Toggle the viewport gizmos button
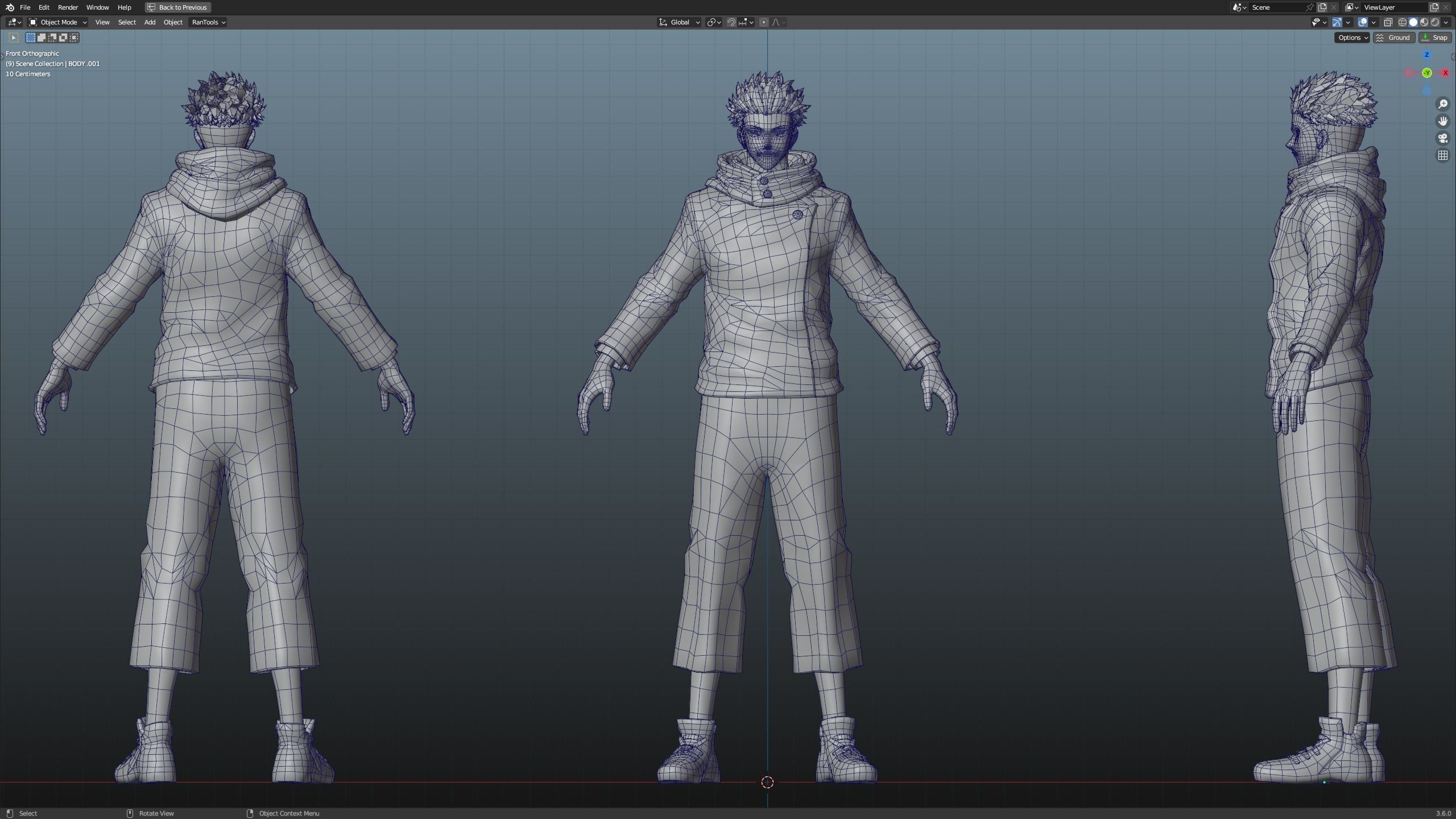The width and height of the screenshot is (1456, 819). pos(1337,22)
